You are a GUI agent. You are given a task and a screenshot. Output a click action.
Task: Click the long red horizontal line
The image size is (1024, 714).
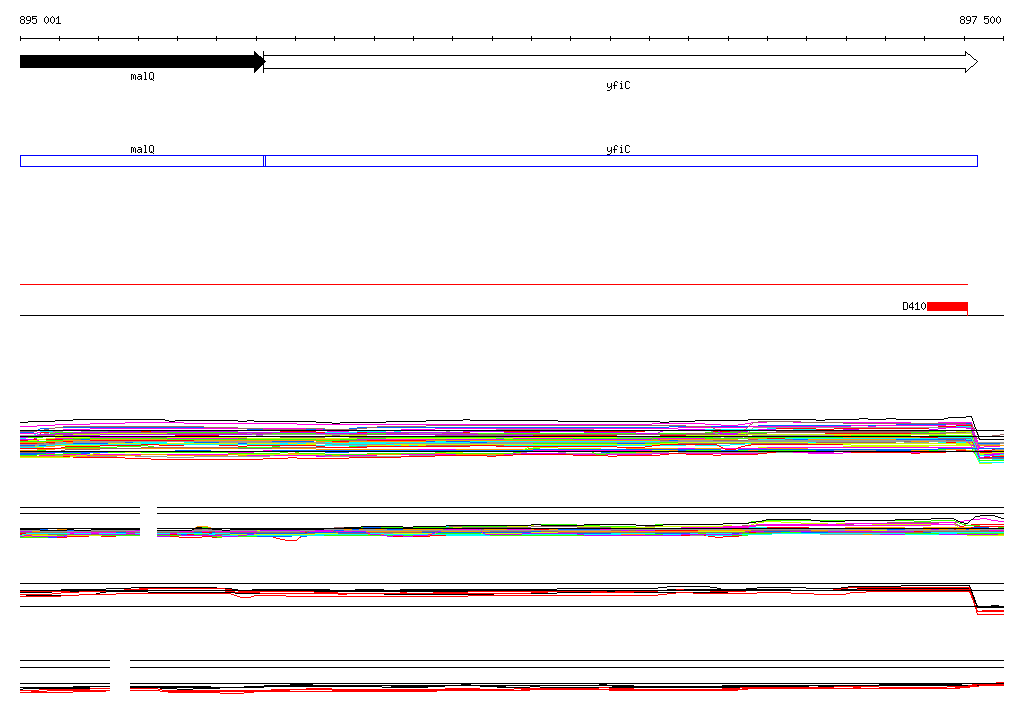click(x=494, y=285)
